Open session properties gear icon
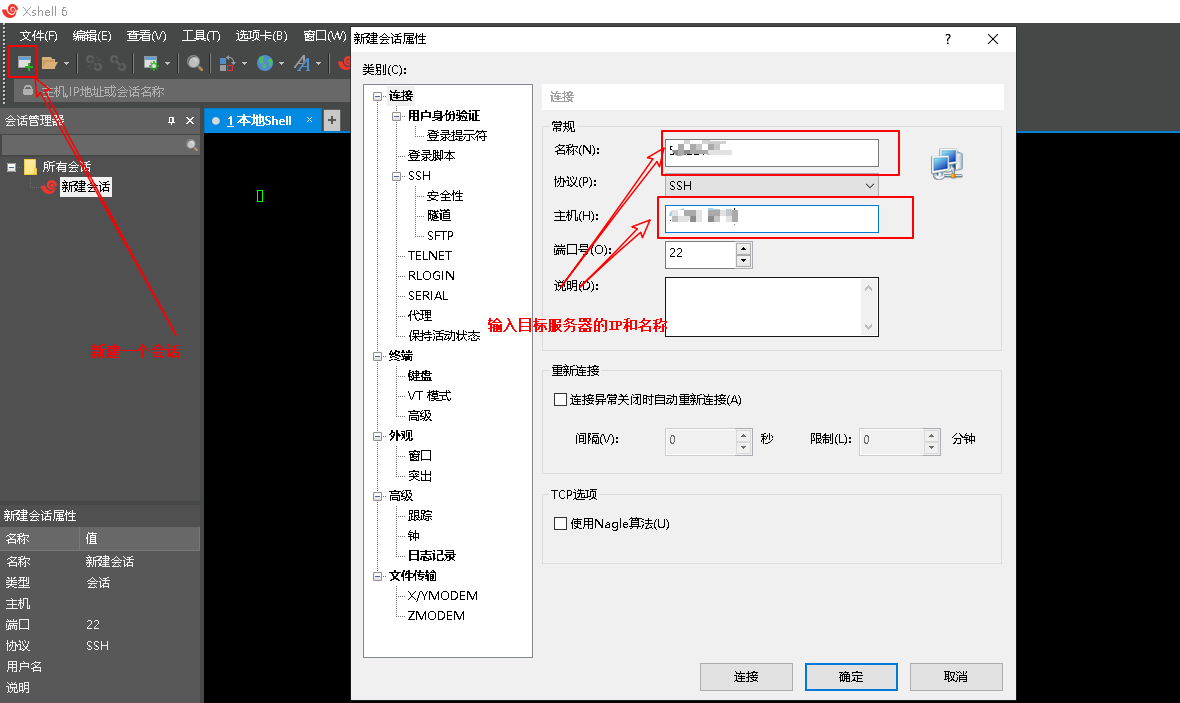 tap(151, 63)
